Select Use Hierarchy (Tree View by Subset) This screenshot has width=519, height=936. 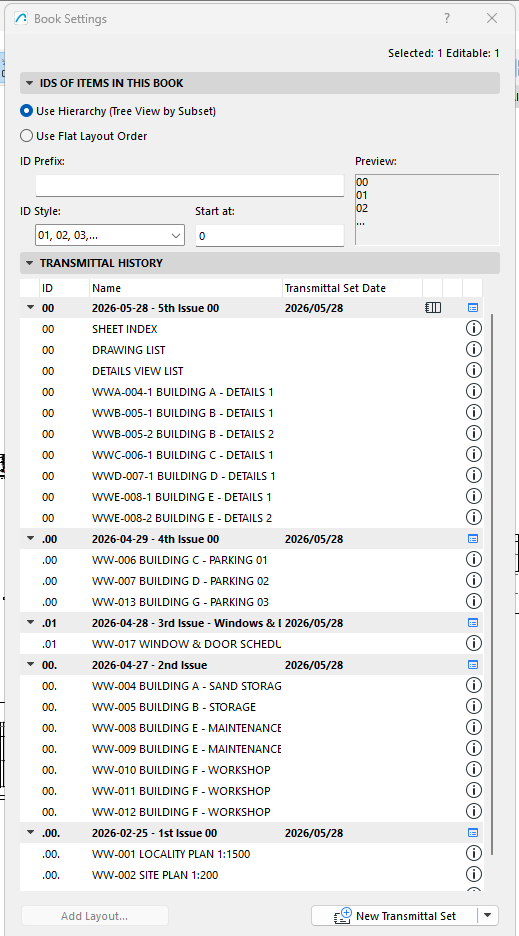118,111
